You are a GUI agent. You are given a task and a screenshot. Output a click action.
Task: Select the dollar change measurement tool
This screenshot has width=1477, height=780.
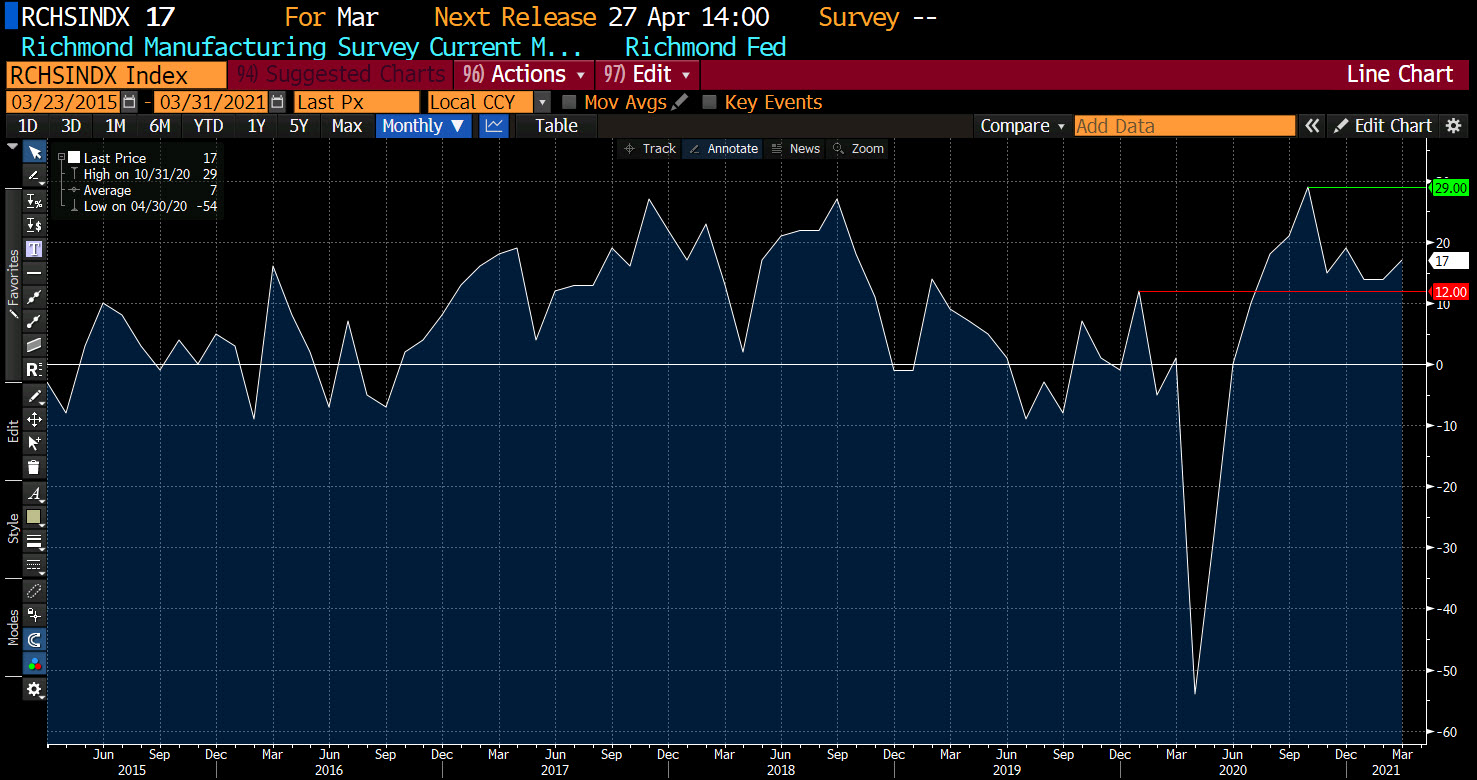point(34,224)
